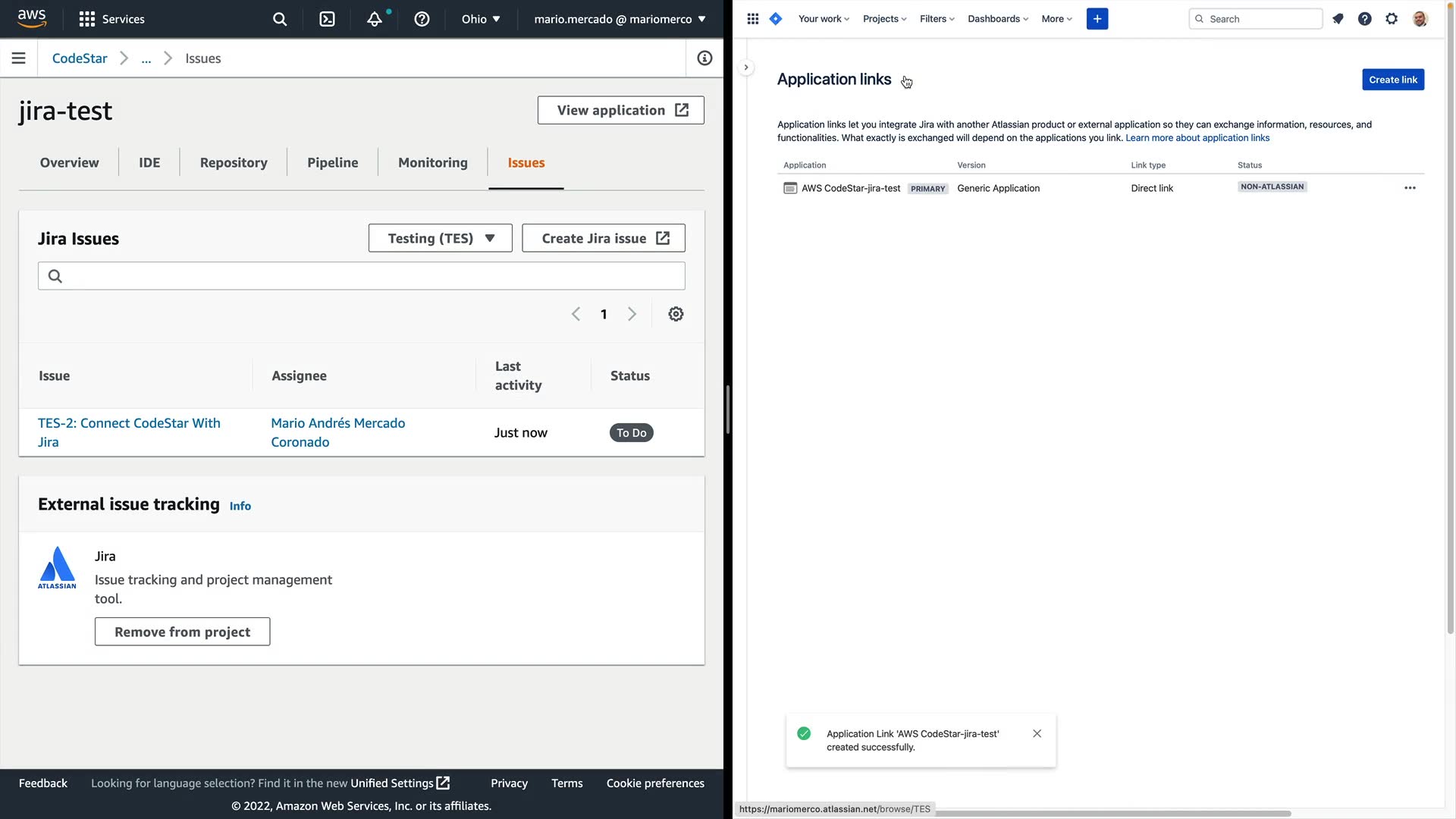Toggle AWS side navigation hamburger menu

coord(19,58)
